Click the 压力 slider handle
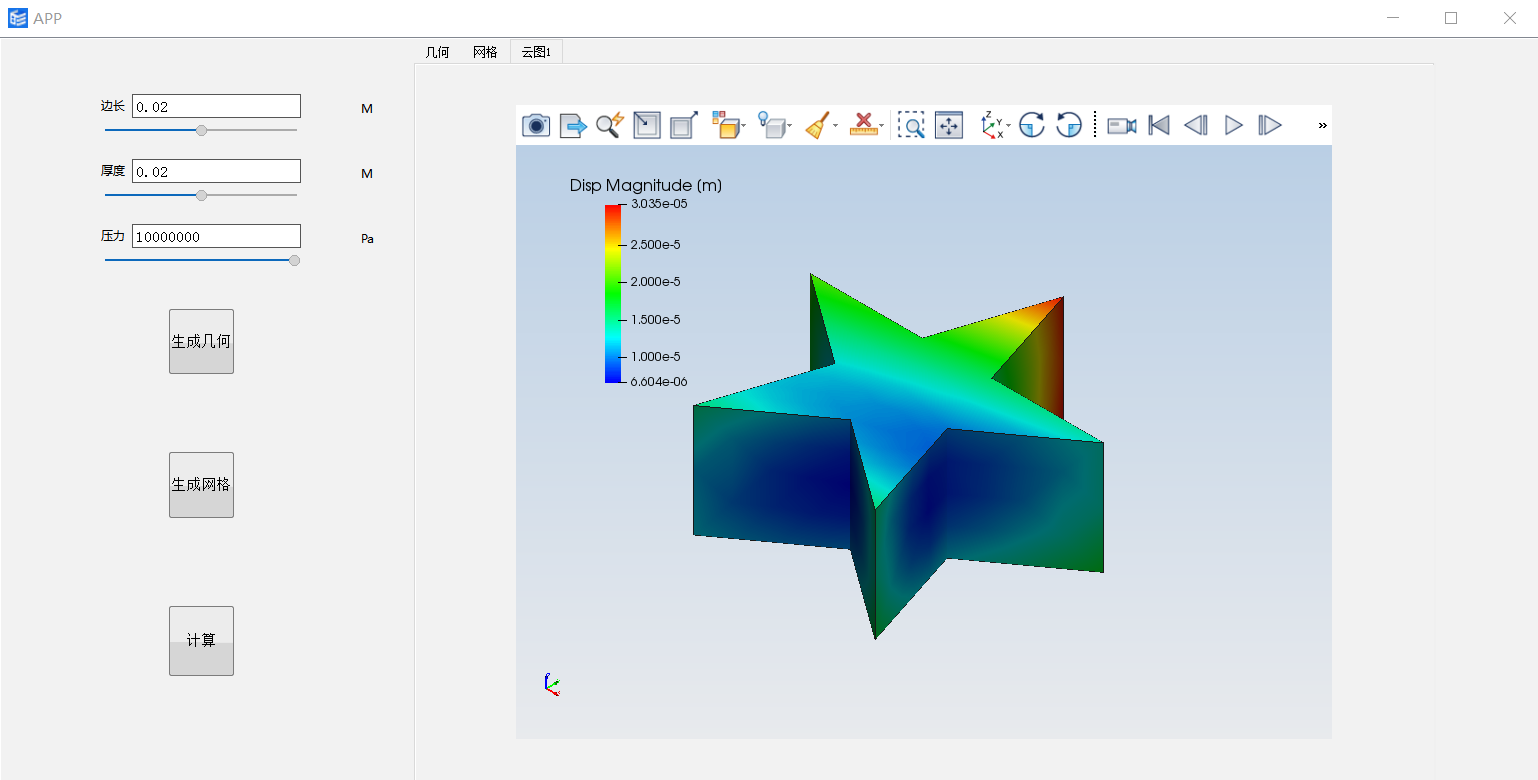Image resolution: width=1538 pixels, height=780 pixels. [294, 260]
